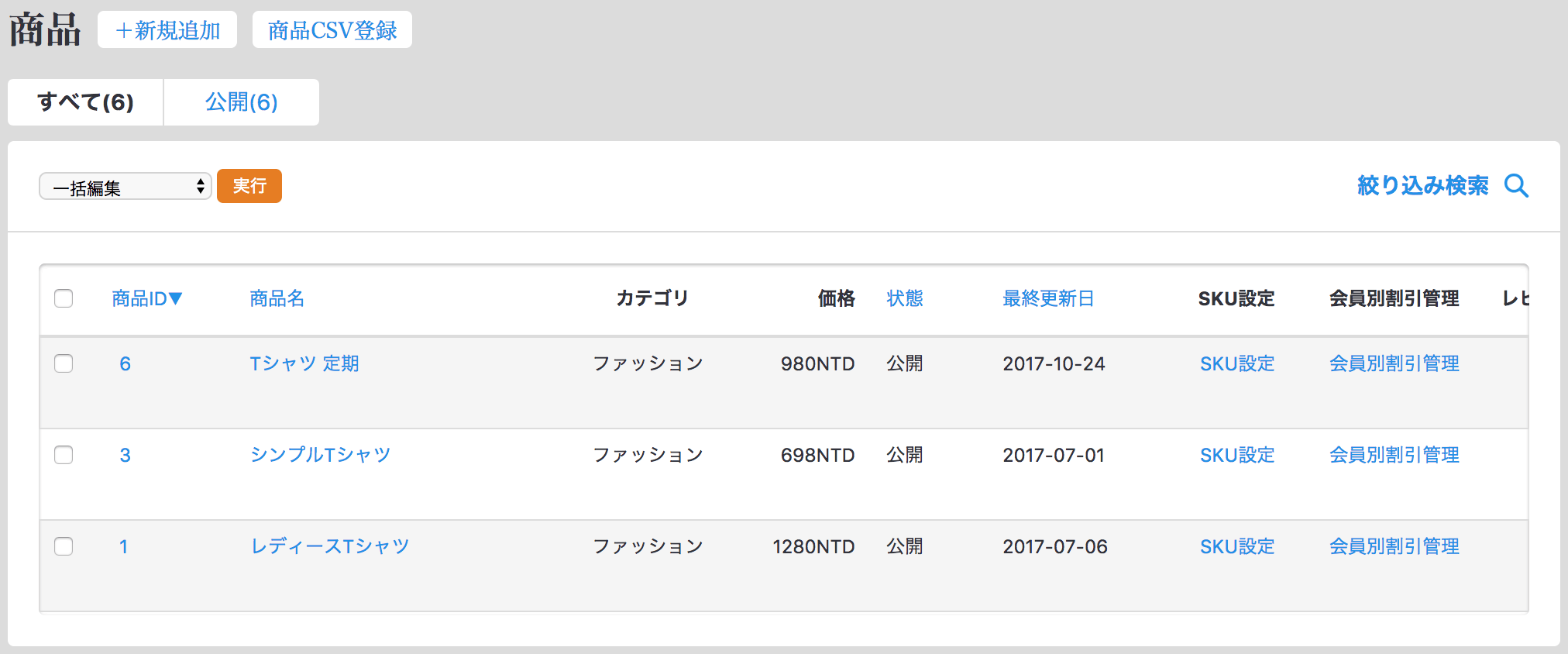Select the すべて(6) tab

pyautogui.click(x=85, y=102)
